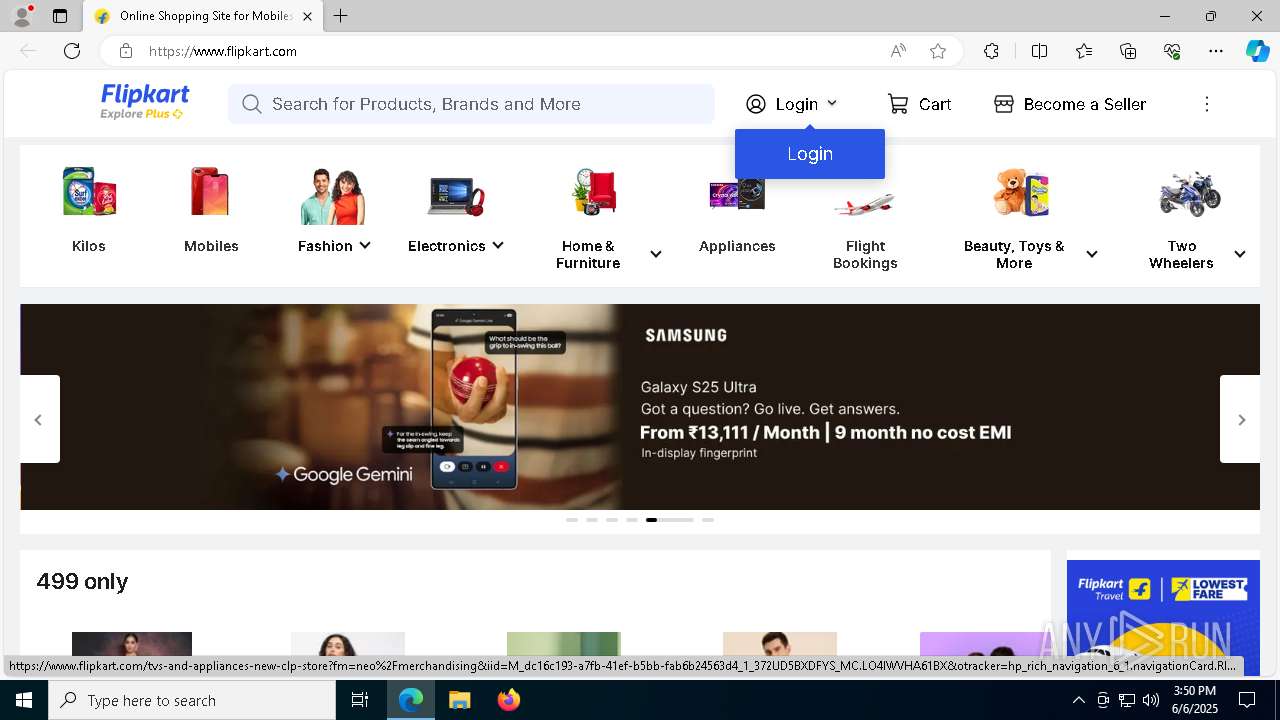Type here to search taskbar field
Viewport: 1280px width, 720px height.
[192, 700]
